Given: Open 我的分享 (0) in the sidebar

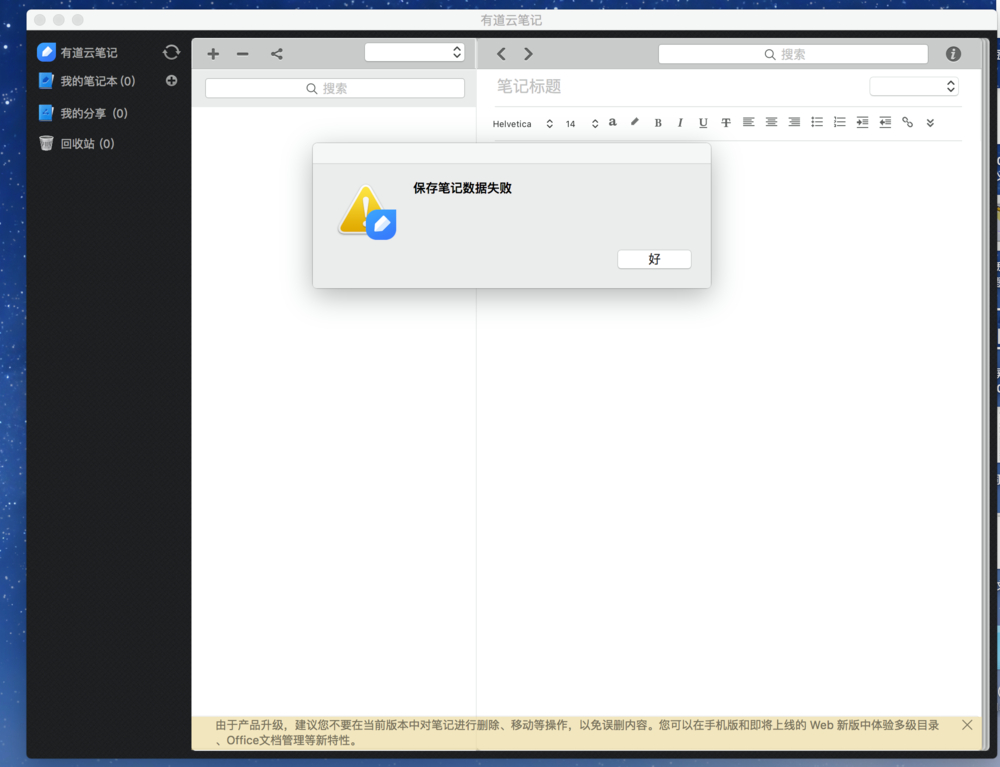Looking at the screenshot, I should (83, 113).
